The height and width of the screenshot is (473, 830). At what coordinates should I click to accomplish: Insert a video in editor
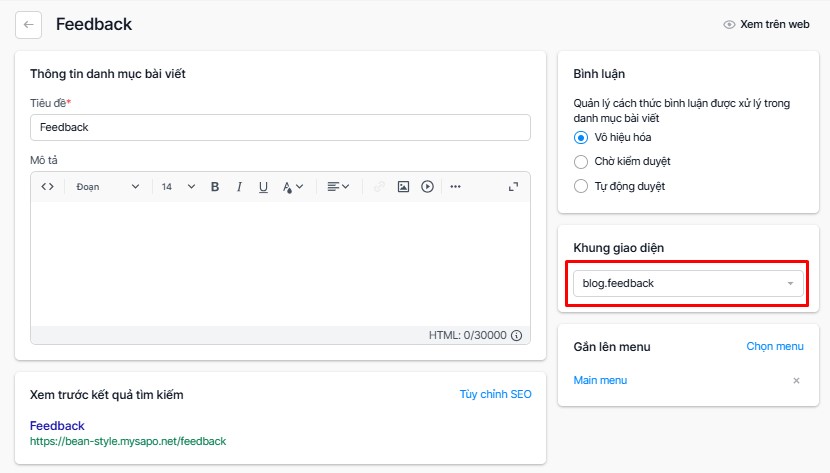[x=427, y=186]
